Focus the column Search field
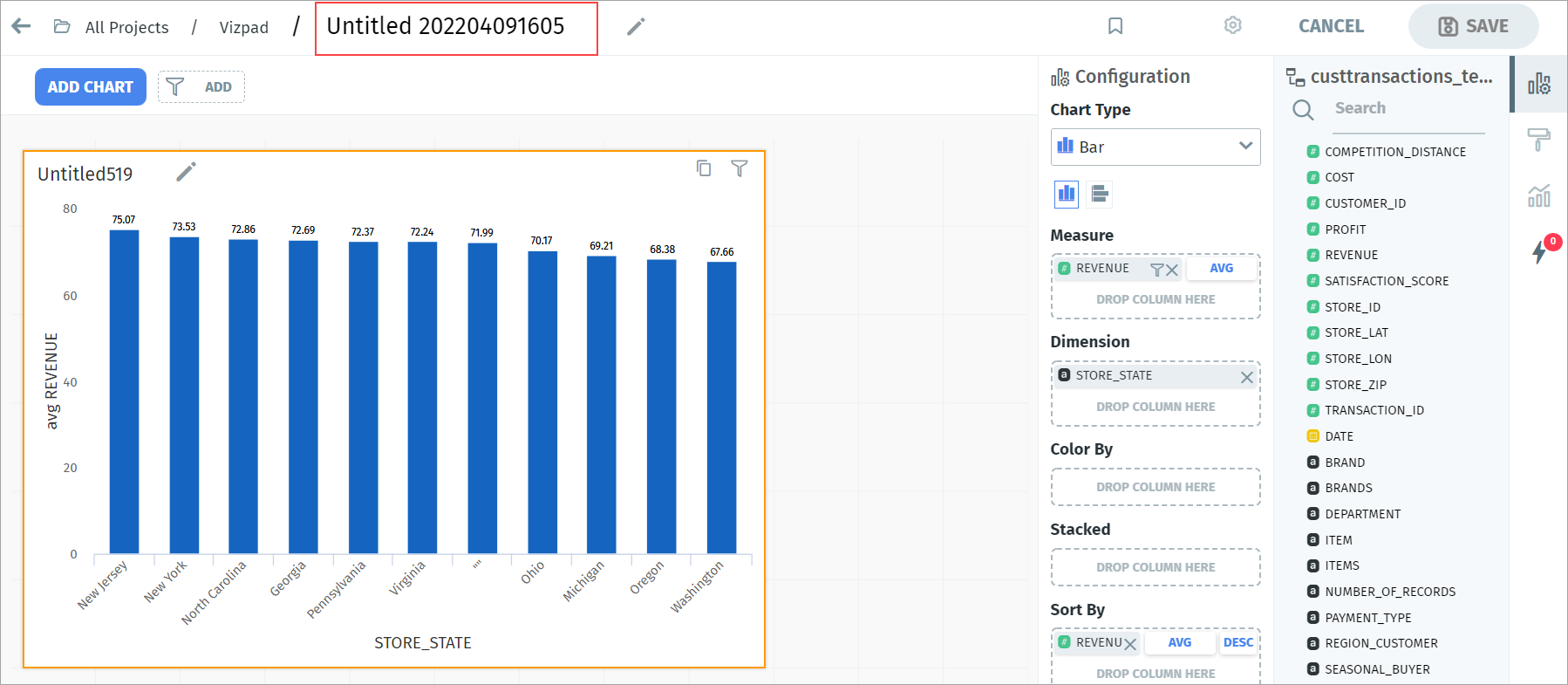Image resolution: width=1568 pixels, height=685 pixels. click(1408, 108)
